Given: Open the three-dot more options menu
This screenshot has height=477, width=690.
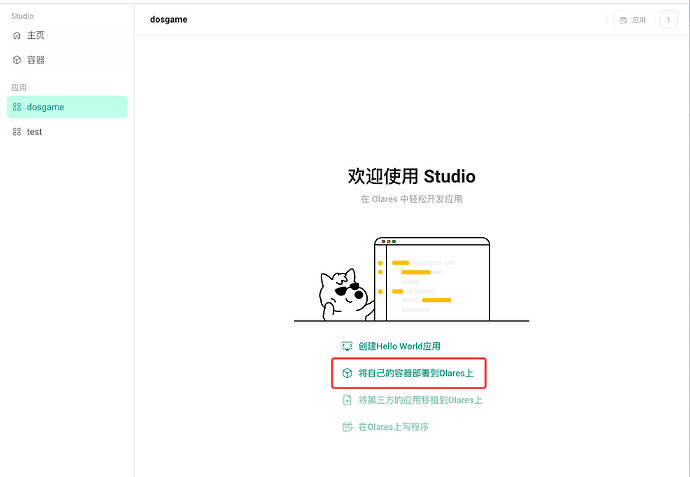Looking at the screenshot, I should pos(668,20).
